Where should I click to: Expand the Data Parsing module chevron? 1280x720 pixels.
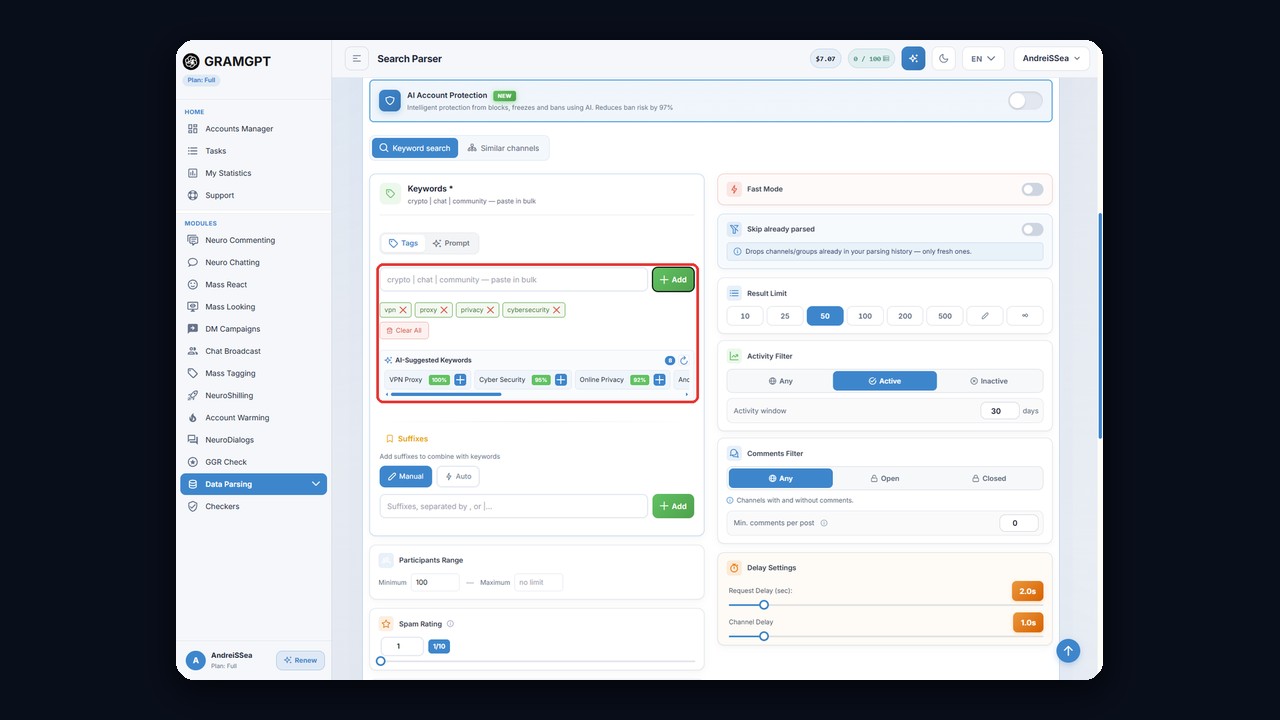[316, 484]
